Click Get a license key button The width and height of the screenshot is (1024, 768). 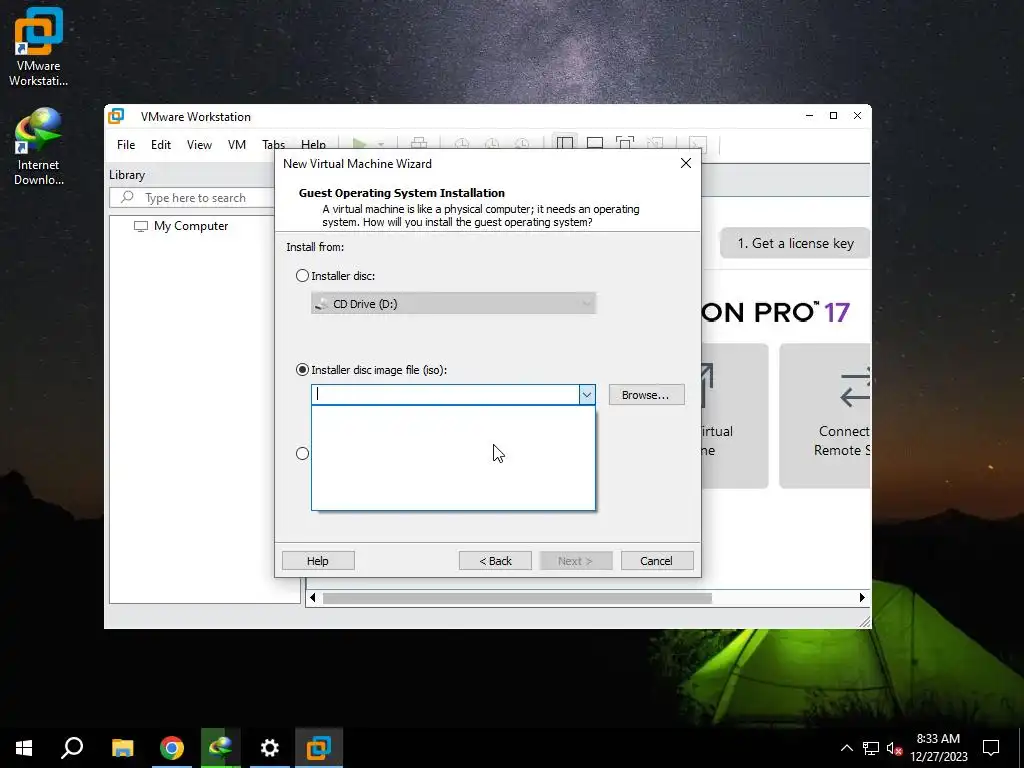(795, 244)
